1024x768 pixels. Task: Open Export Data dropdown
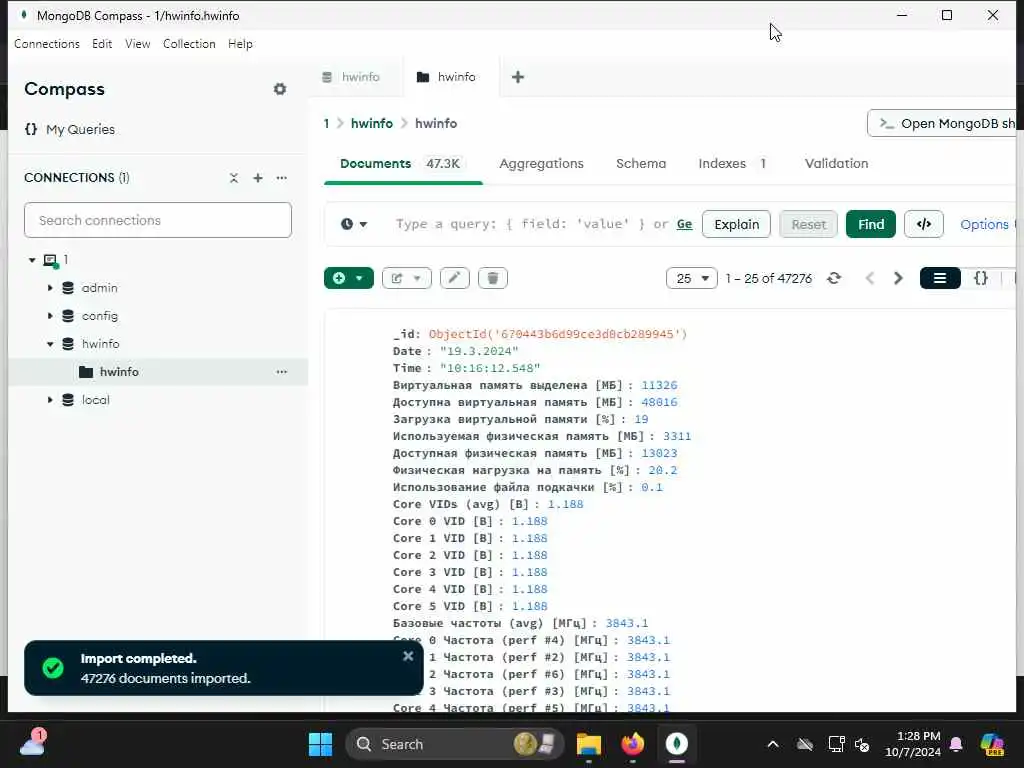tap(406, 278)
